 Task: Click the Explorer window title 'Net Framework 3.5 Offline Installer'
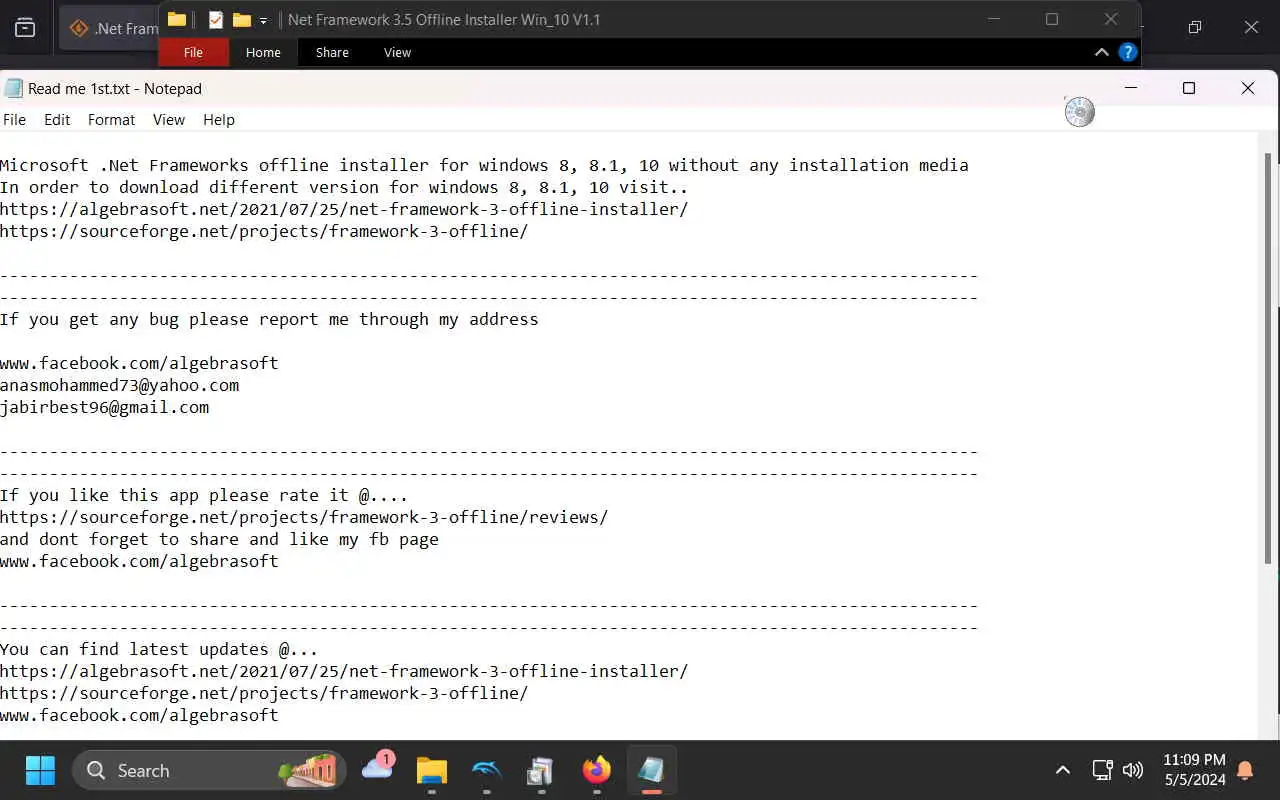[444, 20]
